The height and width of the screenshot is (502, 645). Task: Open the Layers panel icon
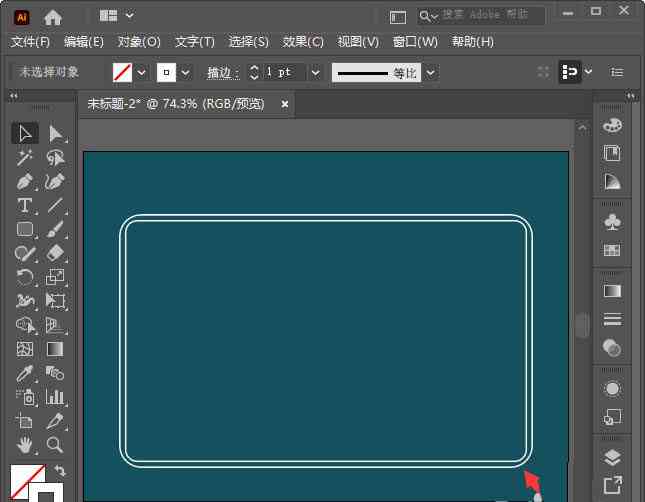[x=613, y=457]
